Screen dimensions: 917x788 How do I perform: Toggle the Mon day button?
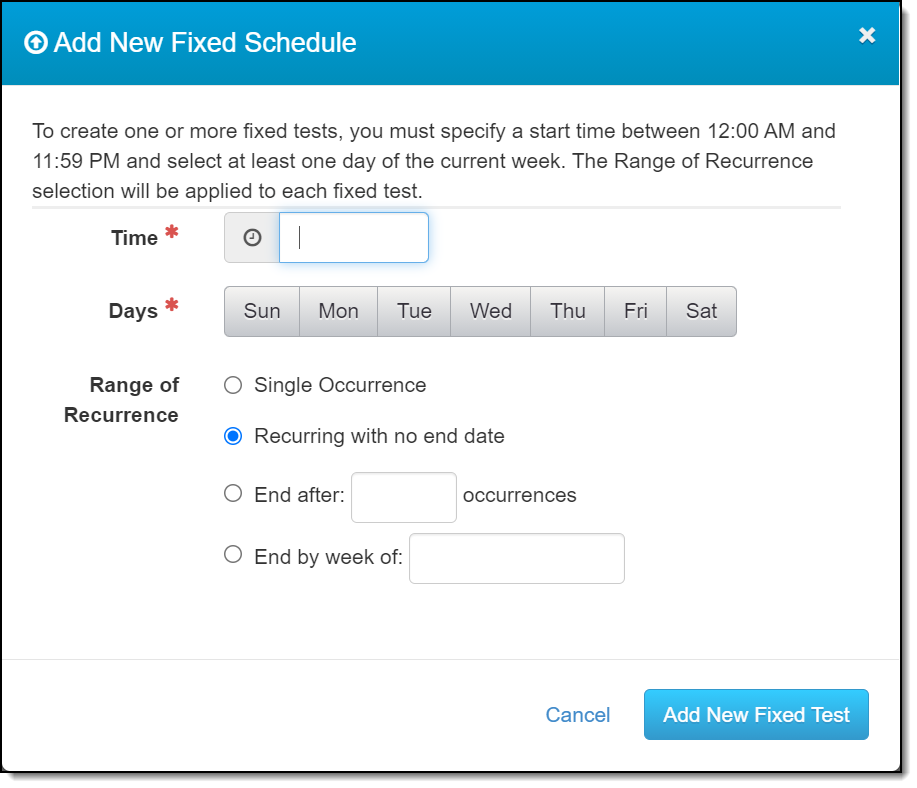coord(338,311)
